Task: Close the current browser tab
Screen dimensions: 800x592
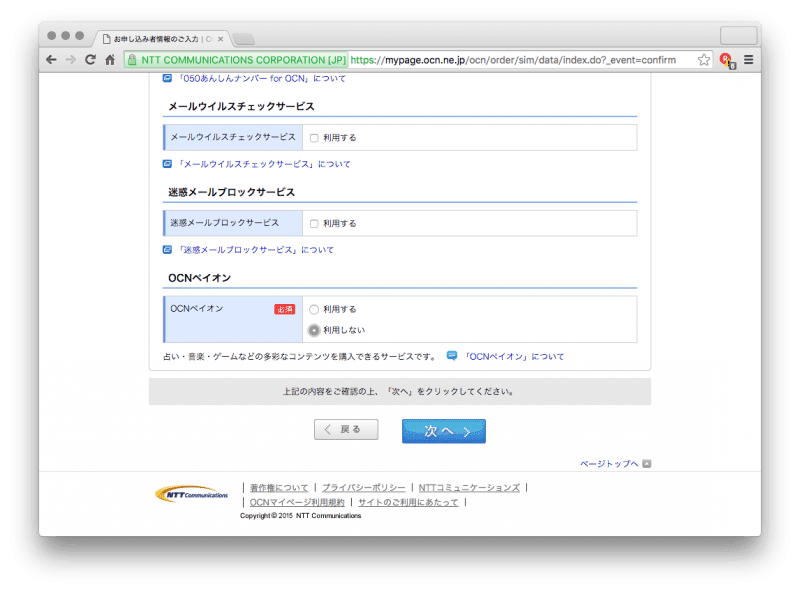Action: pyautogui.click(x=220, y=39)
